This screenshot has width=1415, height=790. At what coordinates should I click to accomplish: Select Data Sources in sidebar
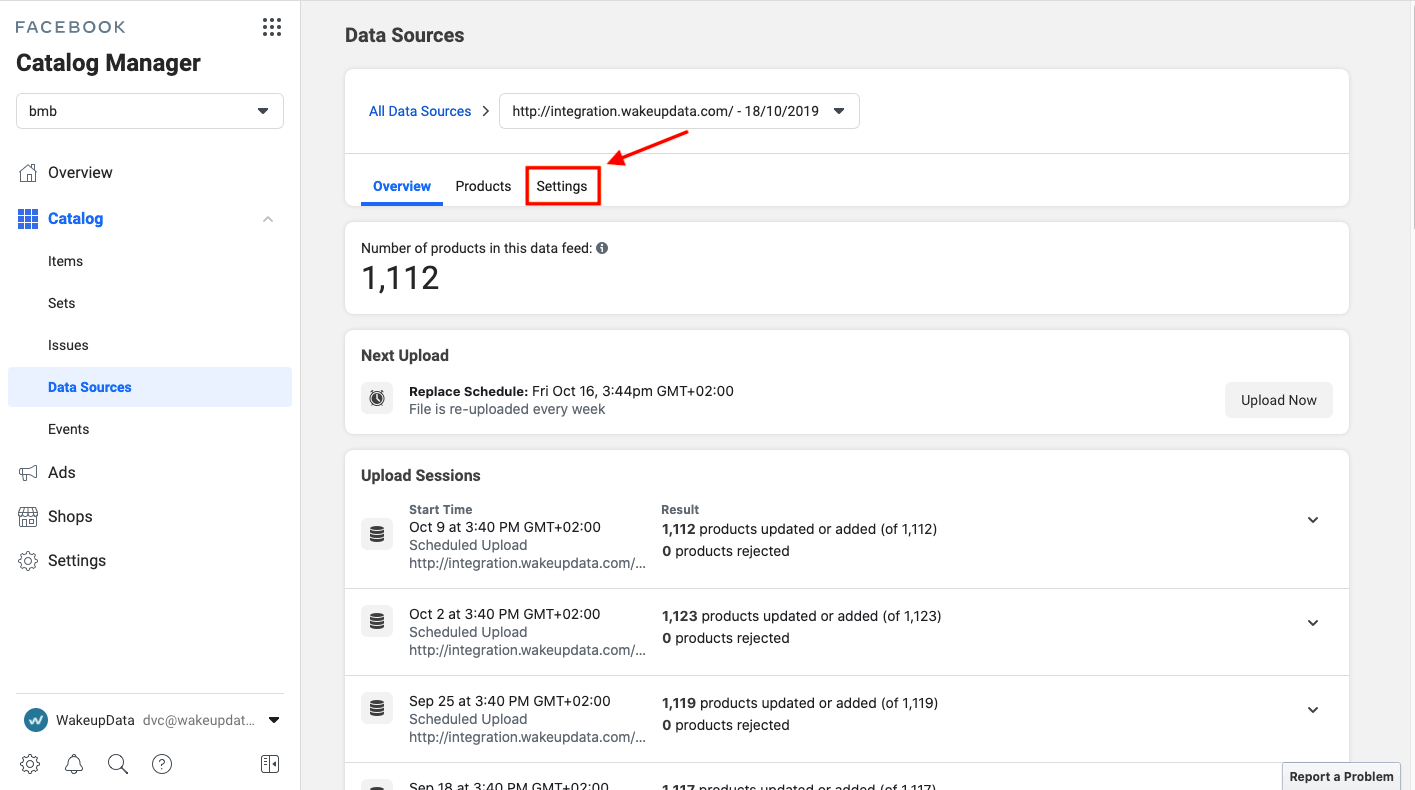point(150,387)
